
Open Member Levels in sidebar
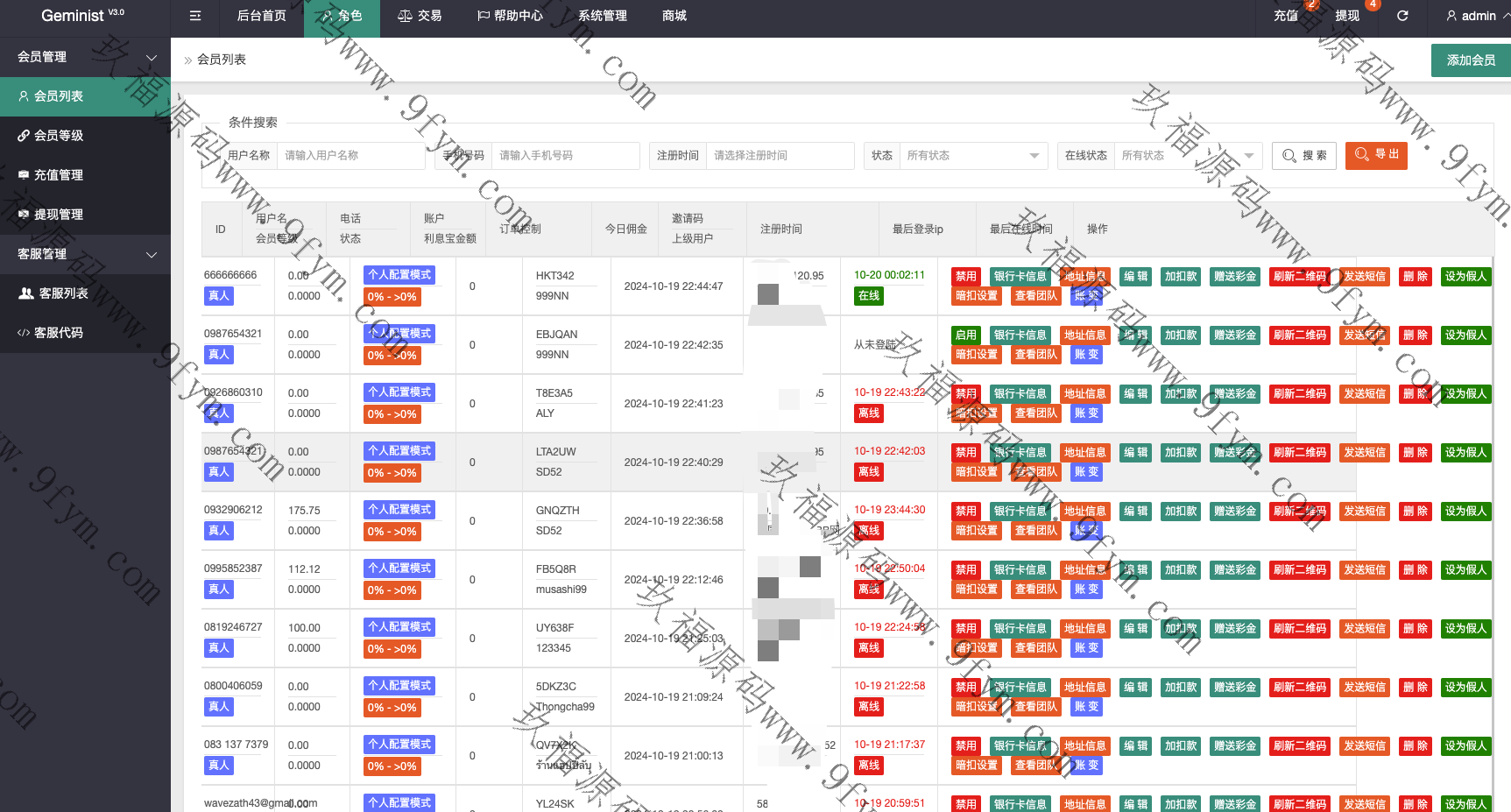point(59,136)
